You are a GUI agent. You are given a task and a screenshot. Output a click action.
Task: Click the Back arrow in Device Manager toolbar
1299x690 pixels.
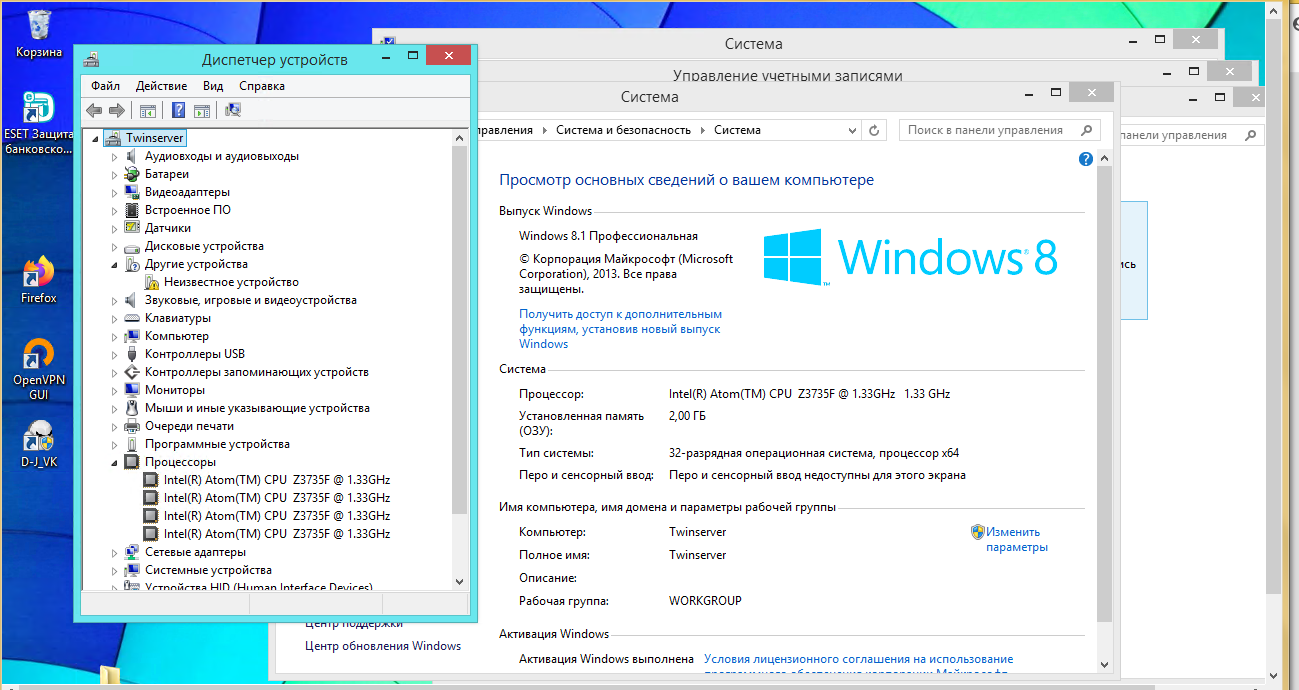pyautogui.click(x=94, y=110)
